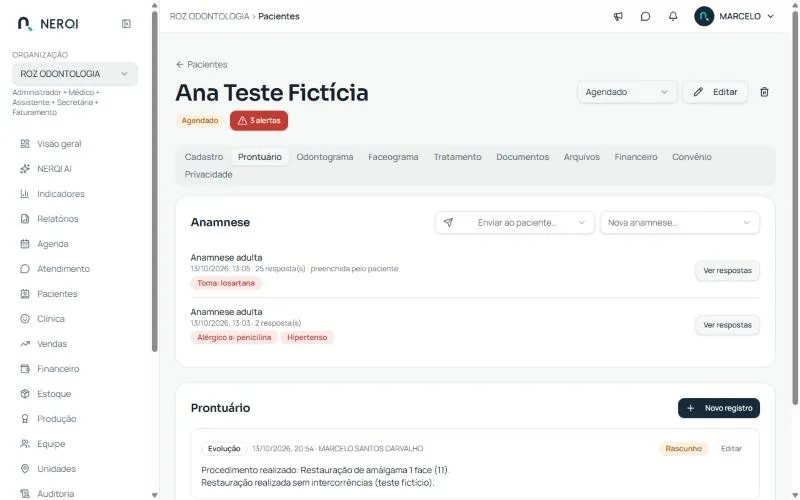Click the ROZ ODONTOLOGIA breadcrumb link

209,16
